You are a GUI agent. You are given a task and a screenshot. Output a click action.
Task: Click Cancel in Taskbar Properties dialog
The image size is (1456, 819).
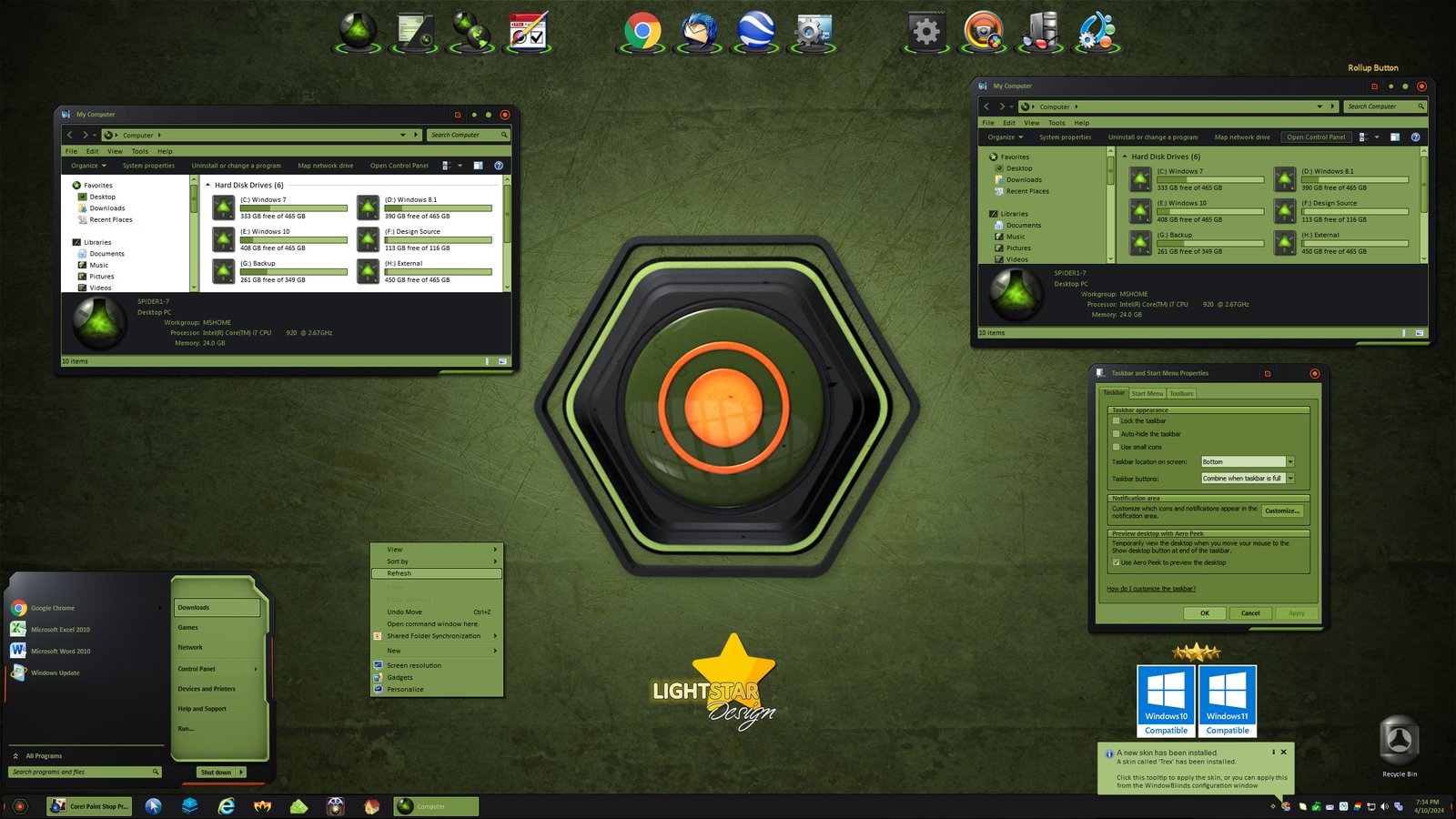pos(1250,613)
